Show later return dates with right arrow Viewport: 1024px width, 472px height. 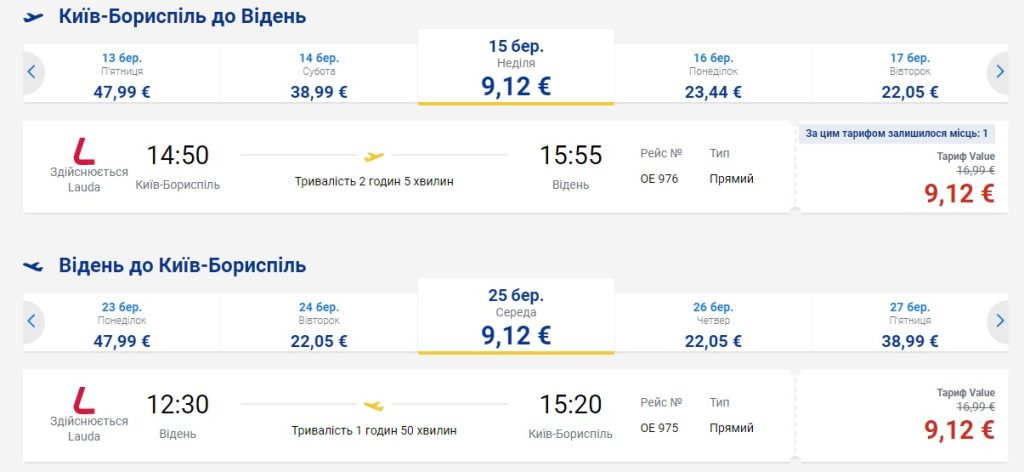tap(999, 320)
